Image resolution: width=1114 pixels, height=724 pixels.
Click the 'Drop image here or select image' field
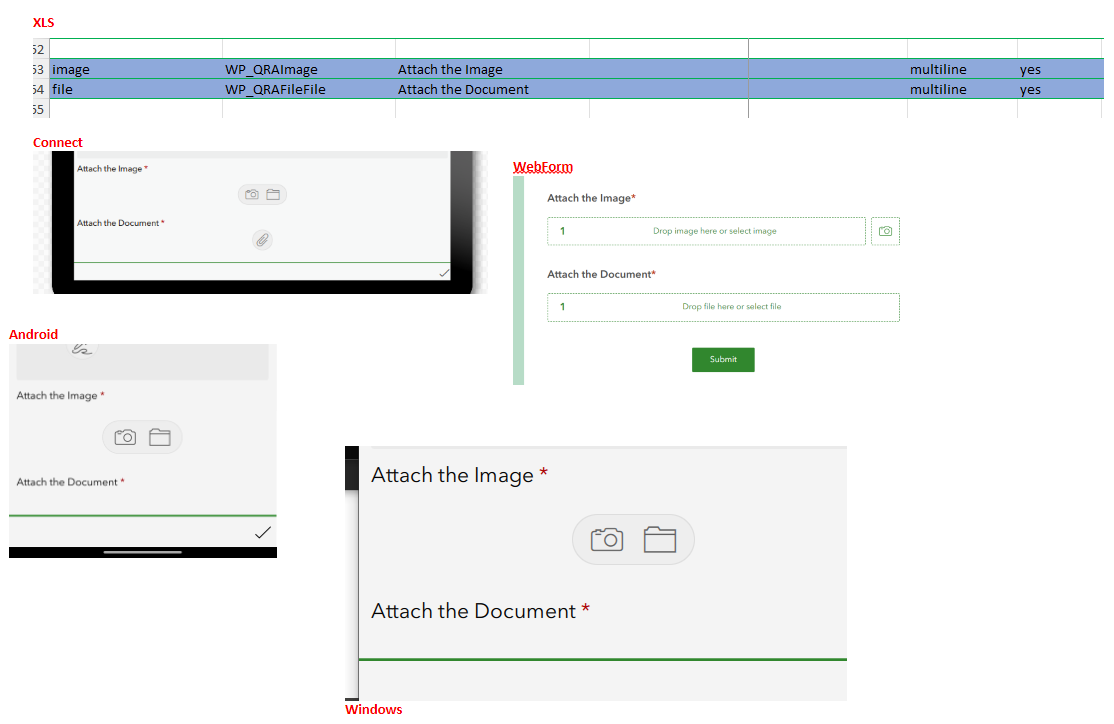point(706,231)
